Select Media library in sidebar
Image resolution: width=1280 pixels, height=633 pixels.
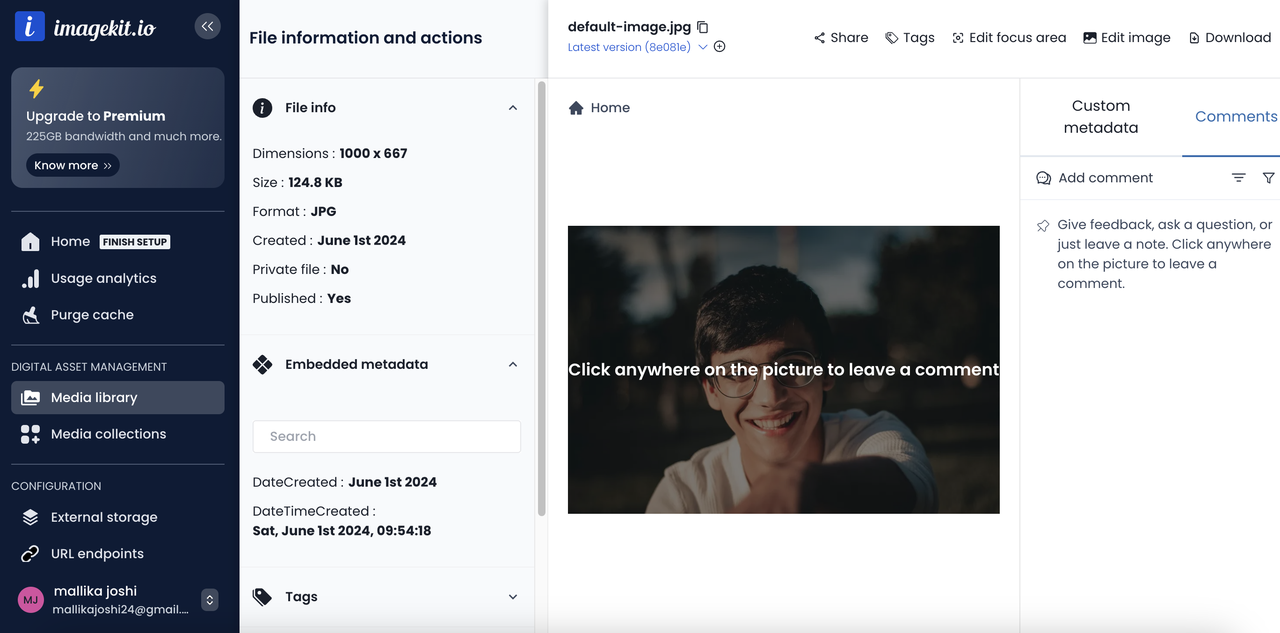(117, 397)
